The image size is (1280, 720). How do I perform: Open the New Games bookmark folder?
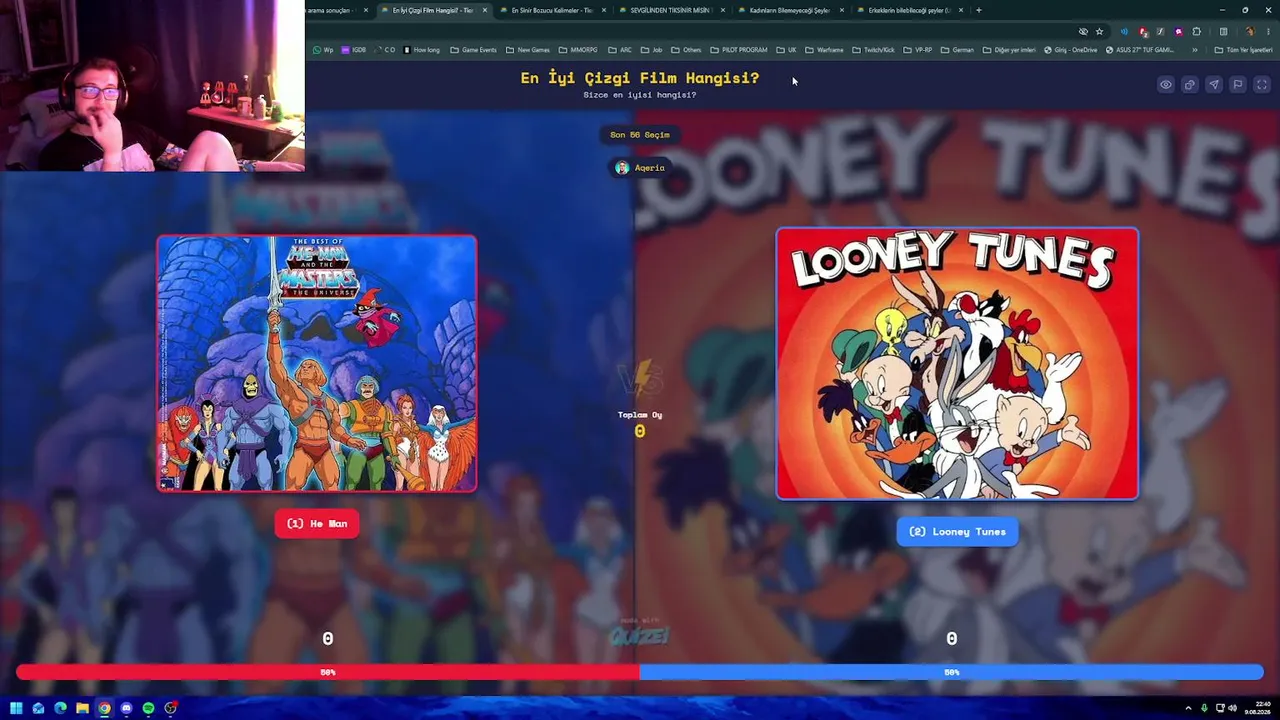tap(528, 50)
